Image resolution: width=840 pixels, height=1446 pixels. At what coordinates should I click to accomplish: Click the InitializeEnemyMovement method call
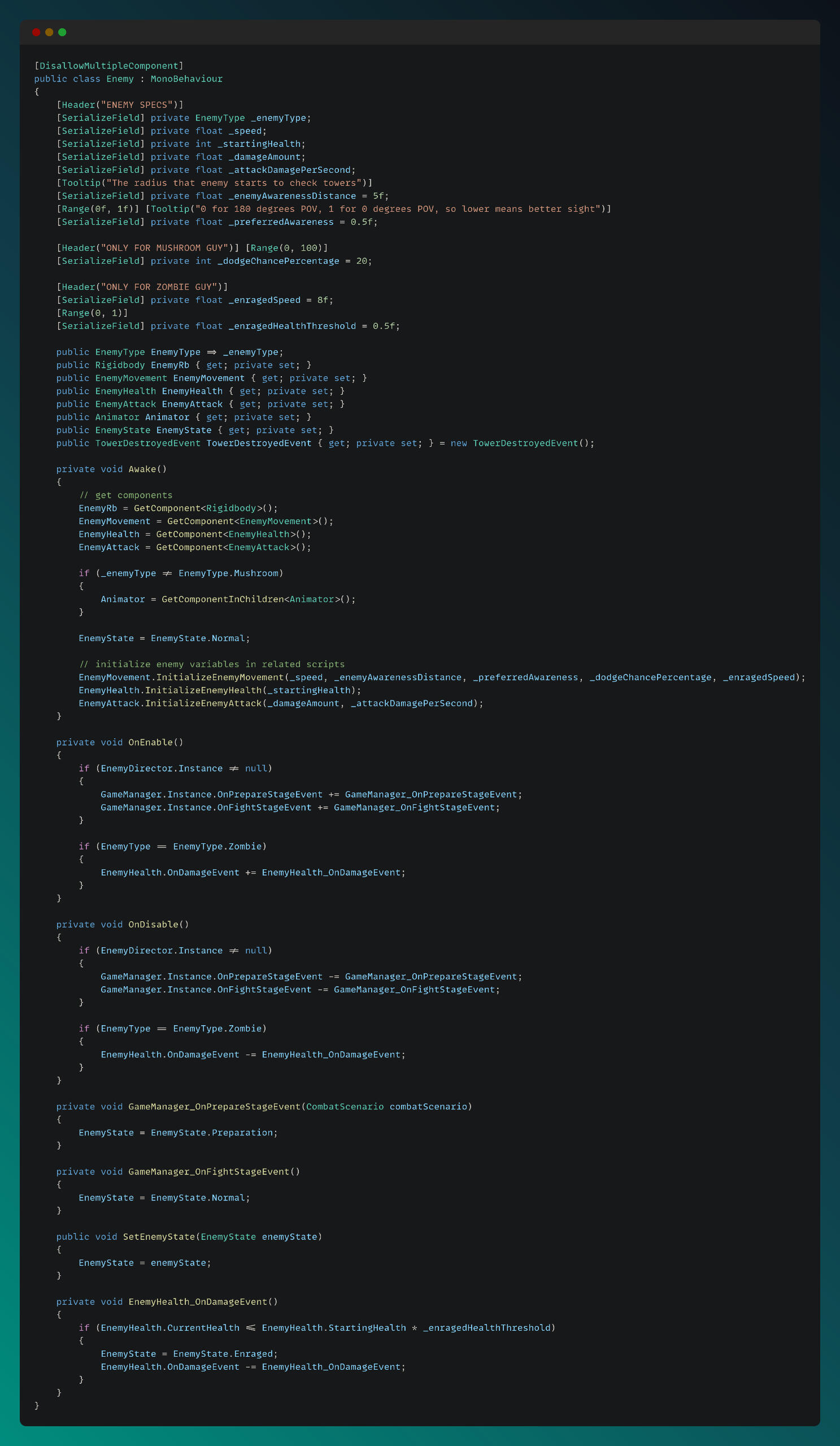(220, 677)
